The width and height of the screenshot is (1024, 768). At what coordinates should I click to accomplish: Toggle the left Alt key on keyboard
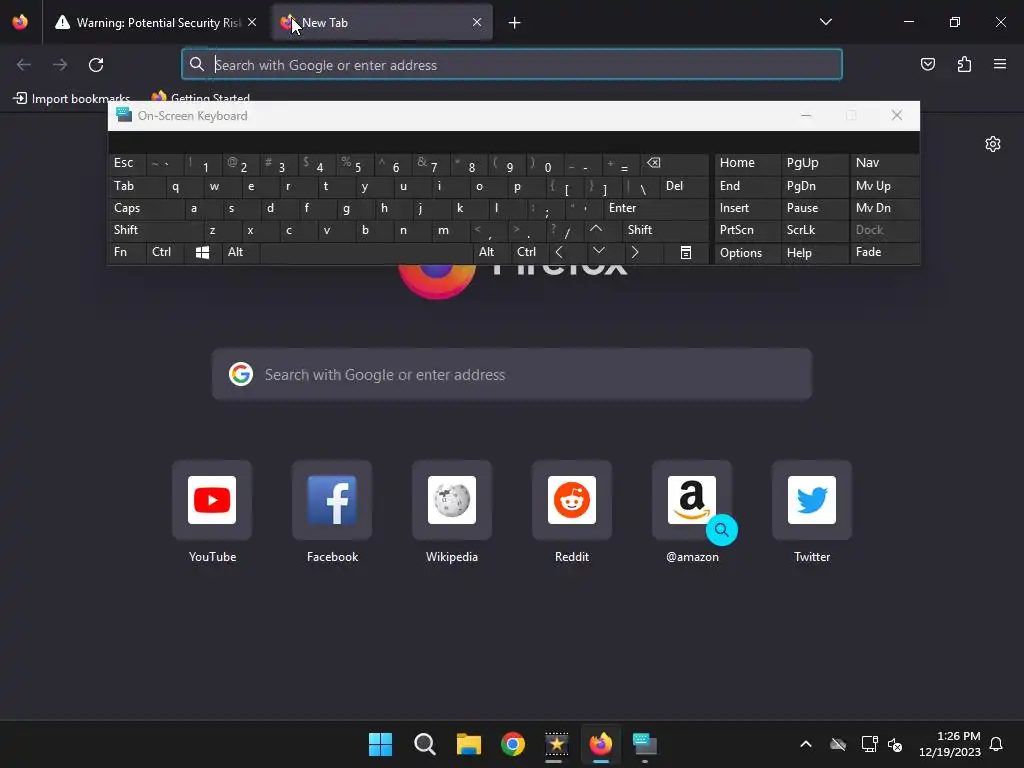[240, 253]
